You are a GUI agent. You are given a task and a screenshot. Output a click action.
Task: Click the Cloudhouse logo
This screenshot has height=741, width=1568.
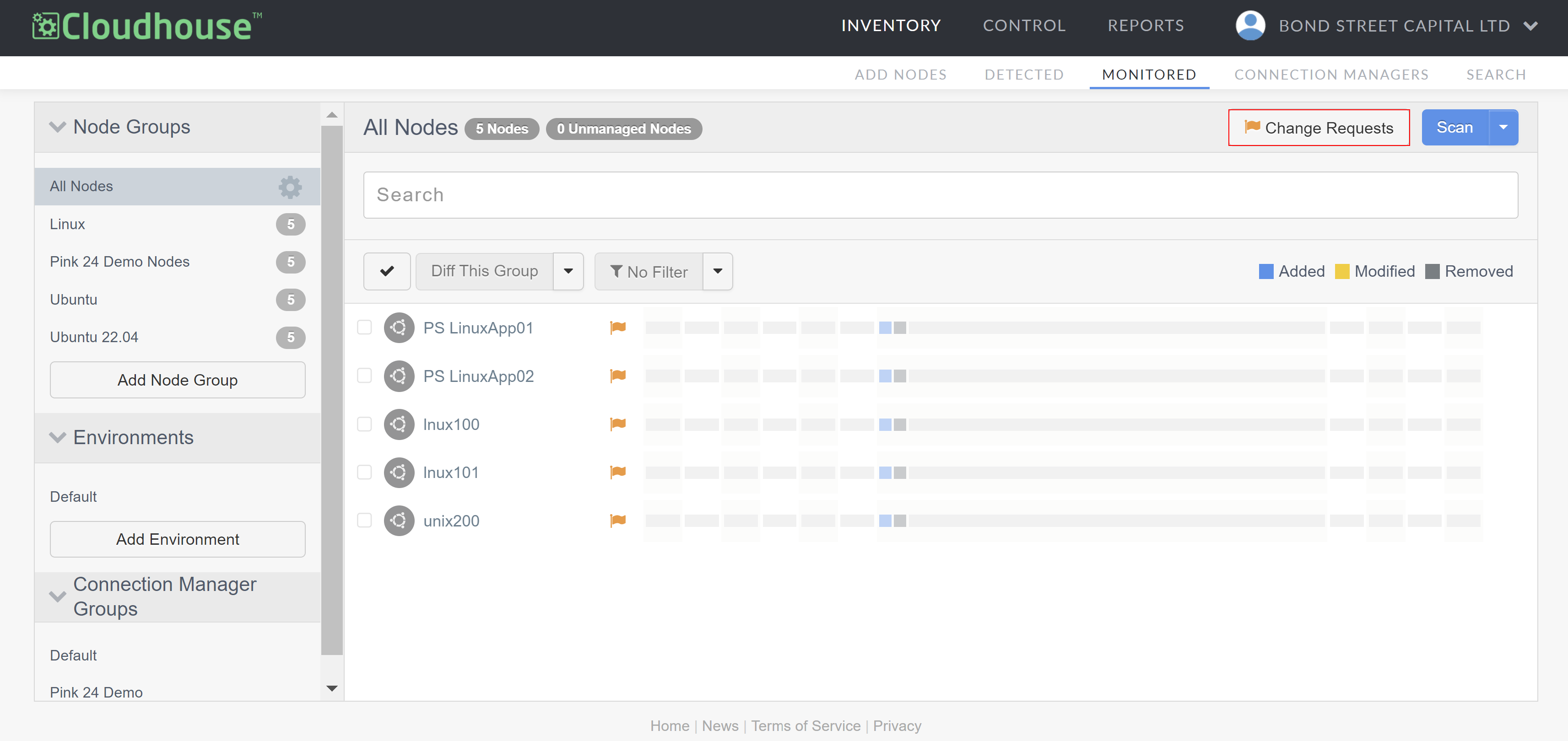[x=147, y=27]
